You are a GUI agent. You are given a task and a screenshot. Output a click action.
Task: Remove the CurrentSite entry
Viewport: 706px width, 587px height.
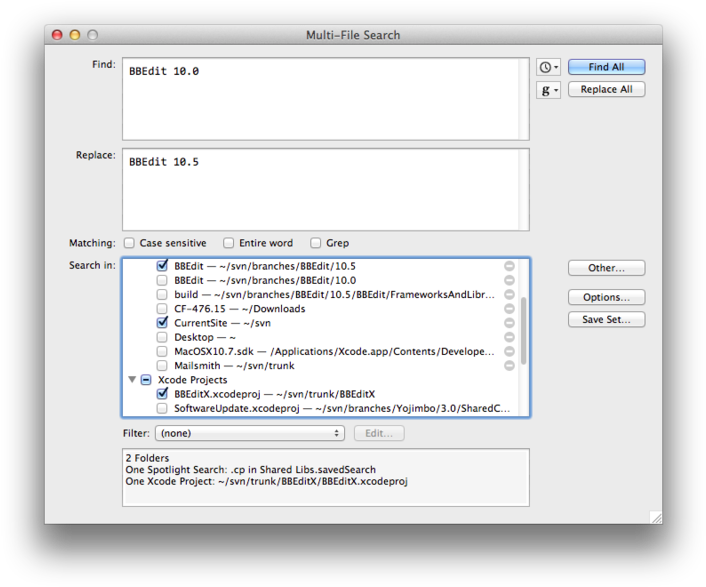509,323
